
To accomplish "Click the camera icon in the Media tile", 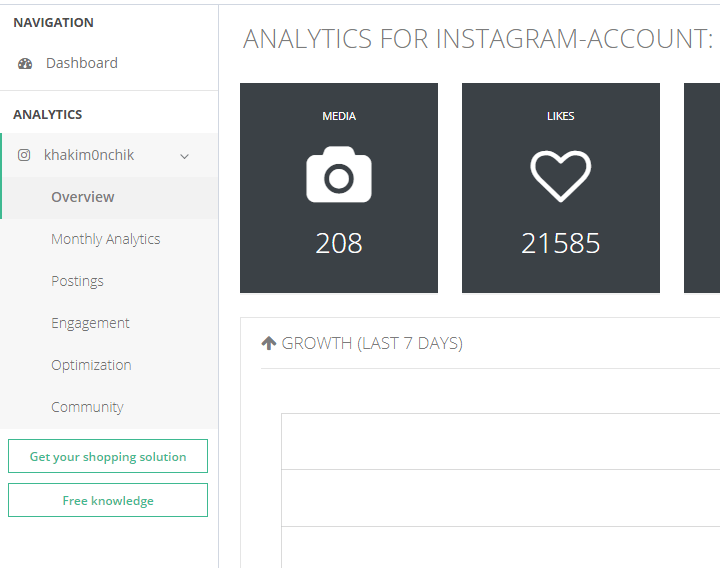I will 339,175.
